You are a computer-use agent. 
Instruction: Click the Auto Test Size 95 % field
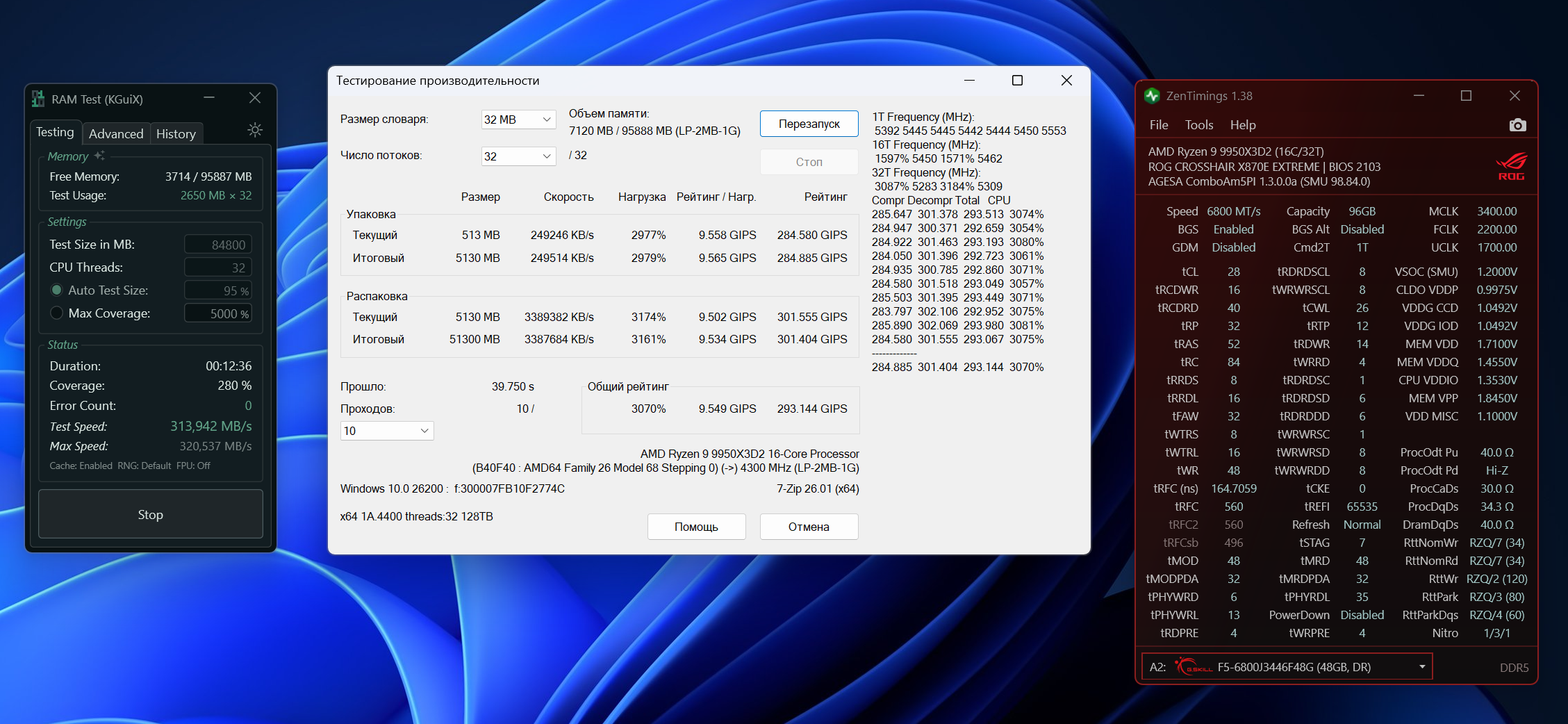pos(217,290)
